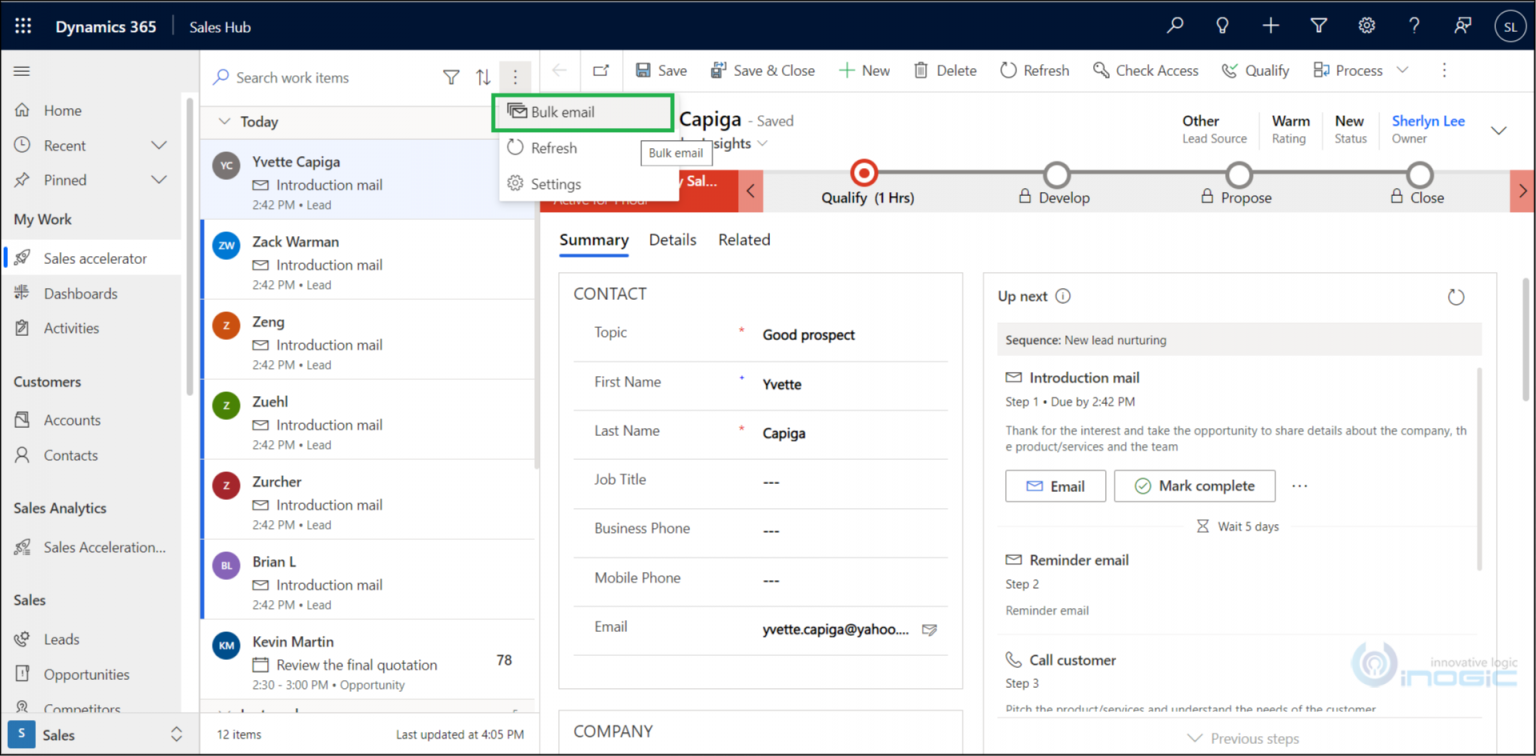Open the Dynamics 365 settings gear
This screenshot has width=1536, height=756.
[1366, 25]
